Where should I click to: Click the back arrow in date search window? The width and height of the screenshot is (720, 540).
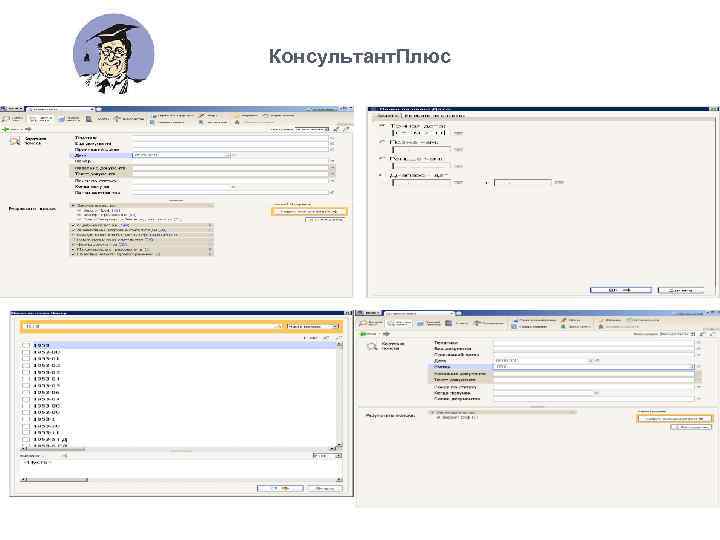tap(6, 130)
